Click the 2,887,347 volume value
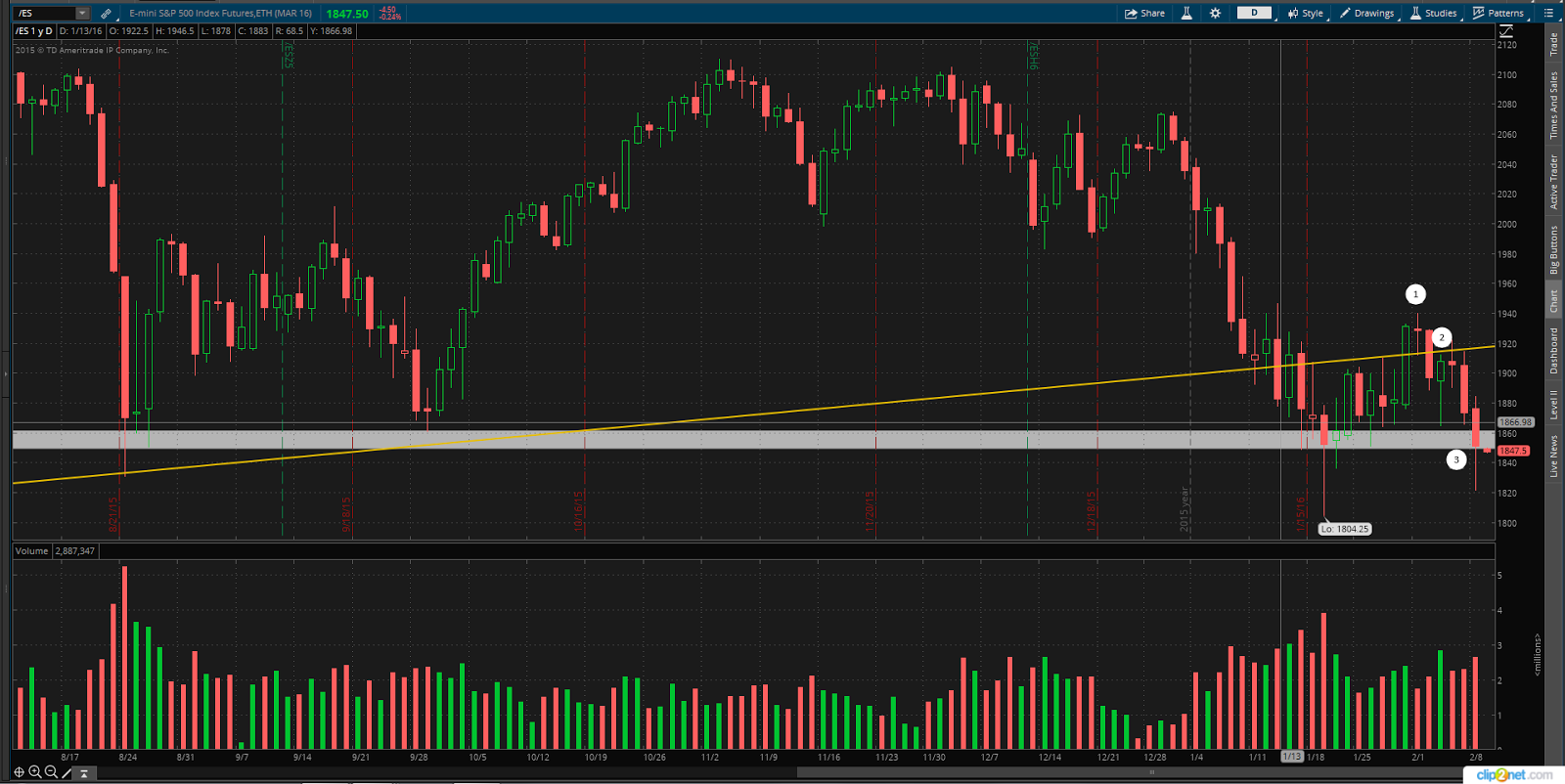 75,551
